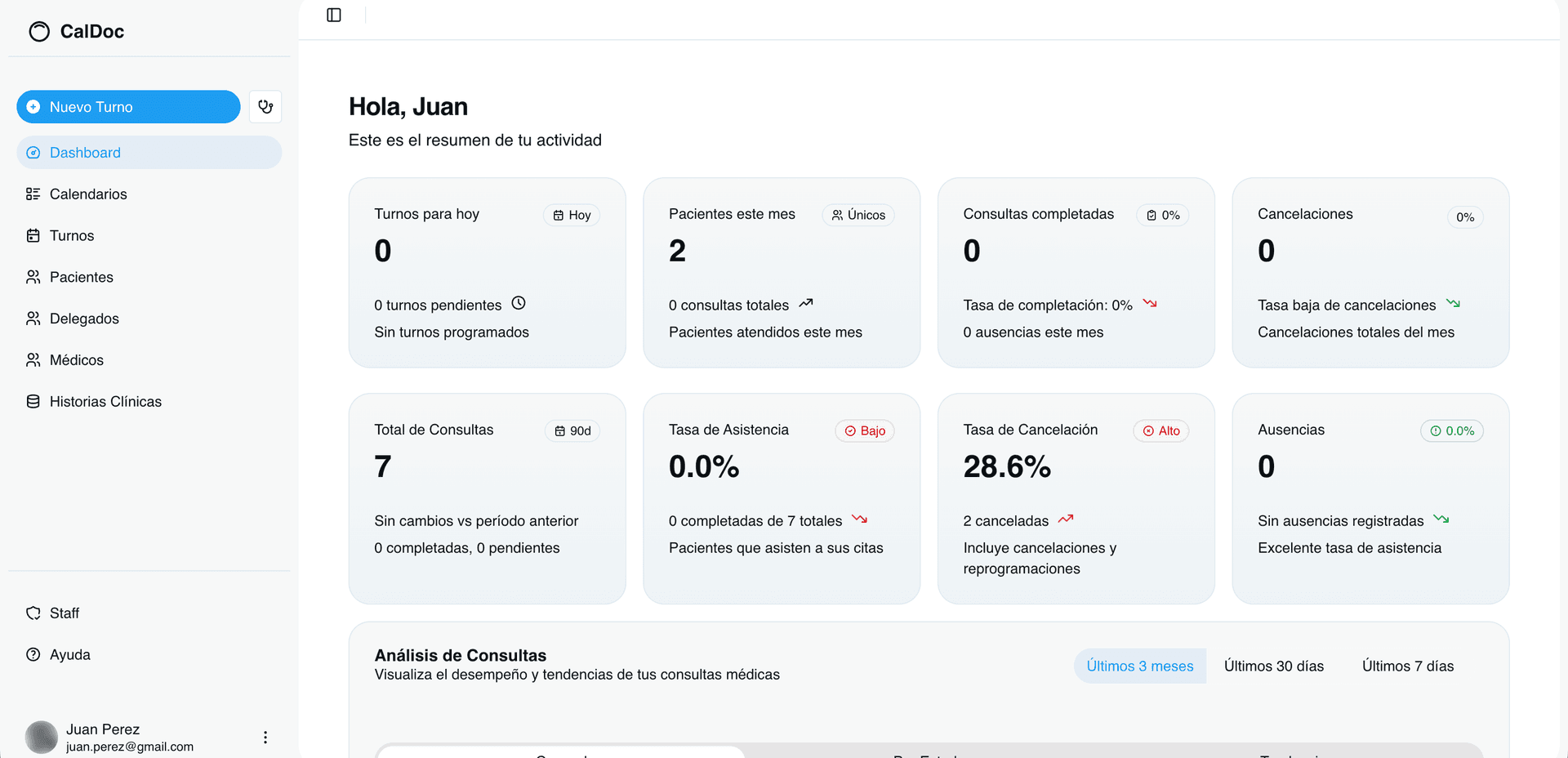The width and height of the screenshot is (1568, 758).
Task: Click the CalDoc logo icon
Action: [39, 31]
